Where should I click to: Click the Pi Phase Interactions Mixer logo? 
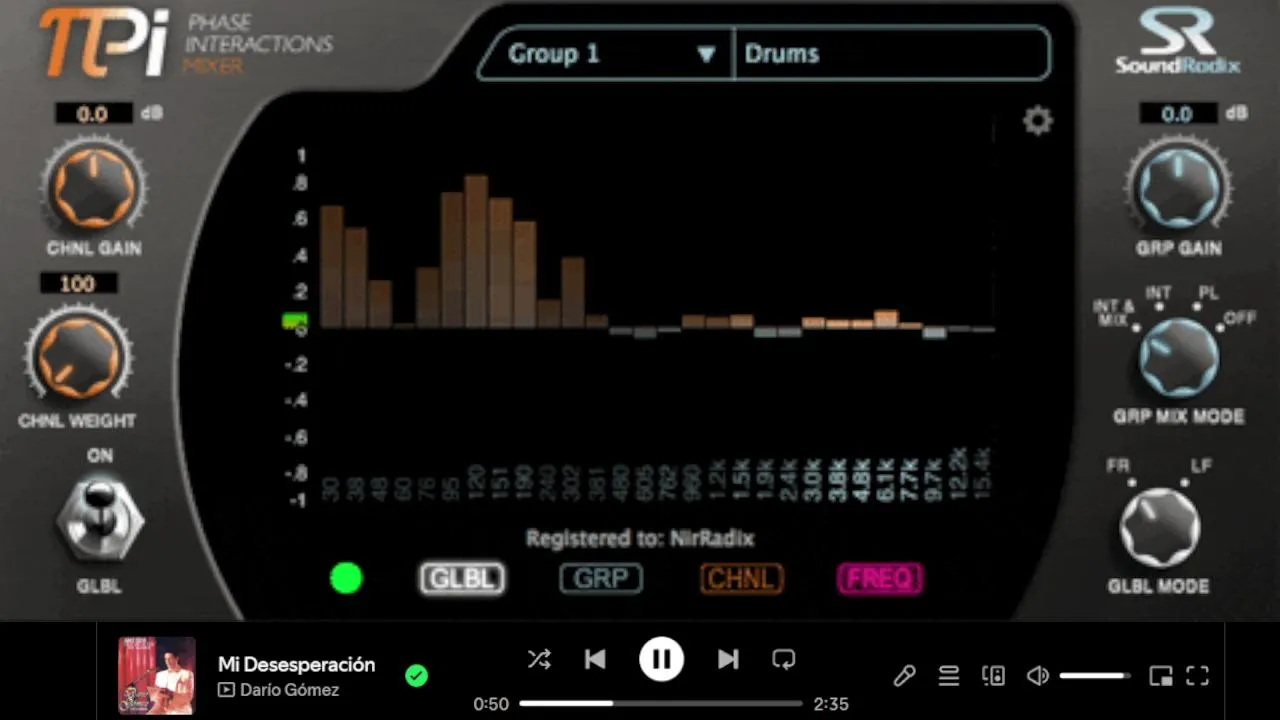tap(186, 44)
